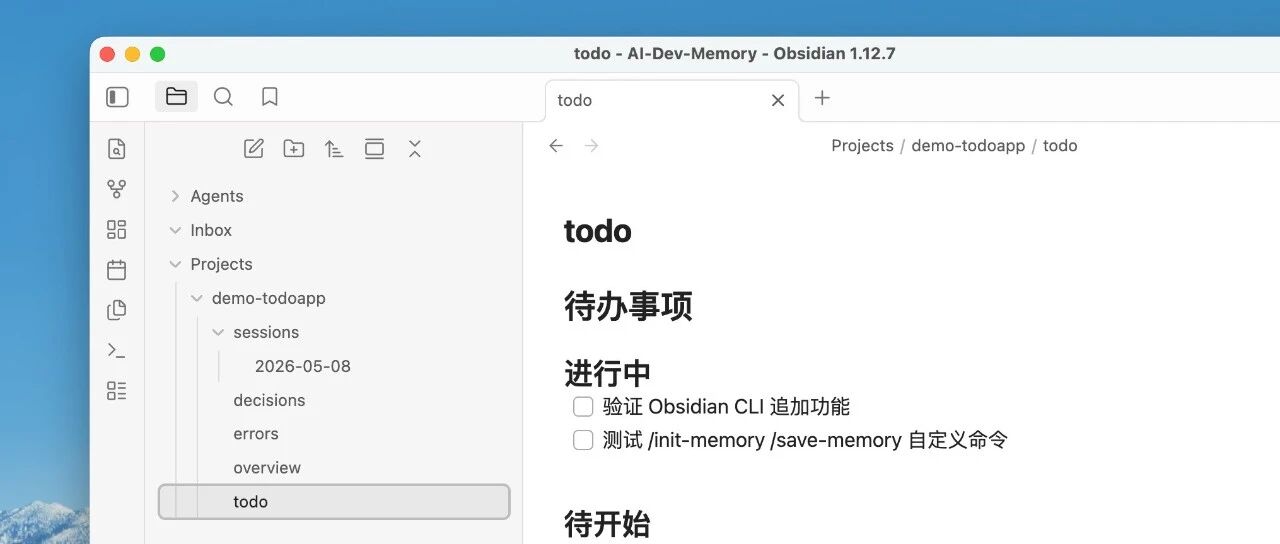Open the bookmarks icon
1280x544 pixels.
click(x=269, y=97)
